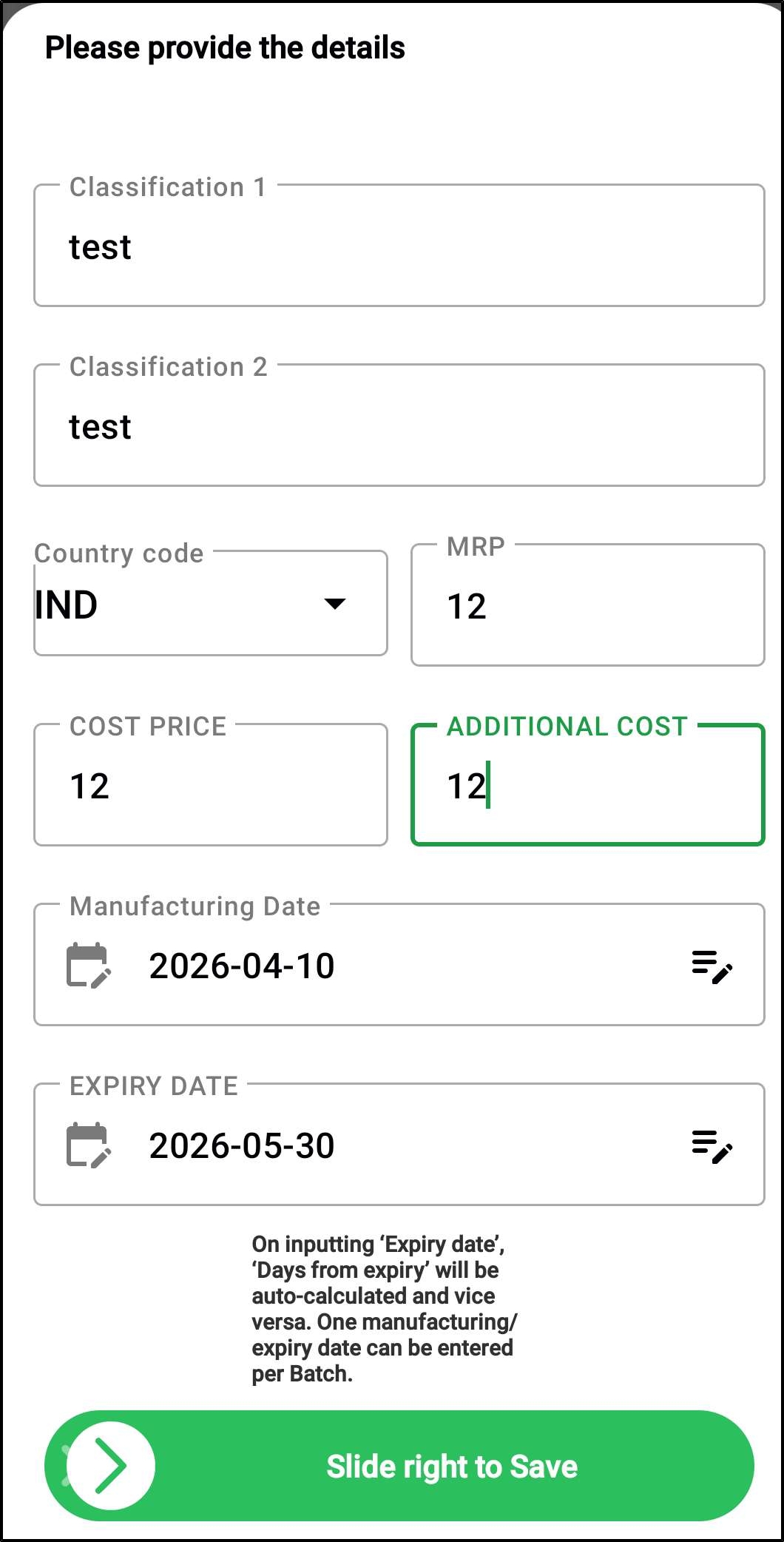Expand the Country code dropdown arrow
This screenshot has width=784, height=1542.
click(335, 604)
